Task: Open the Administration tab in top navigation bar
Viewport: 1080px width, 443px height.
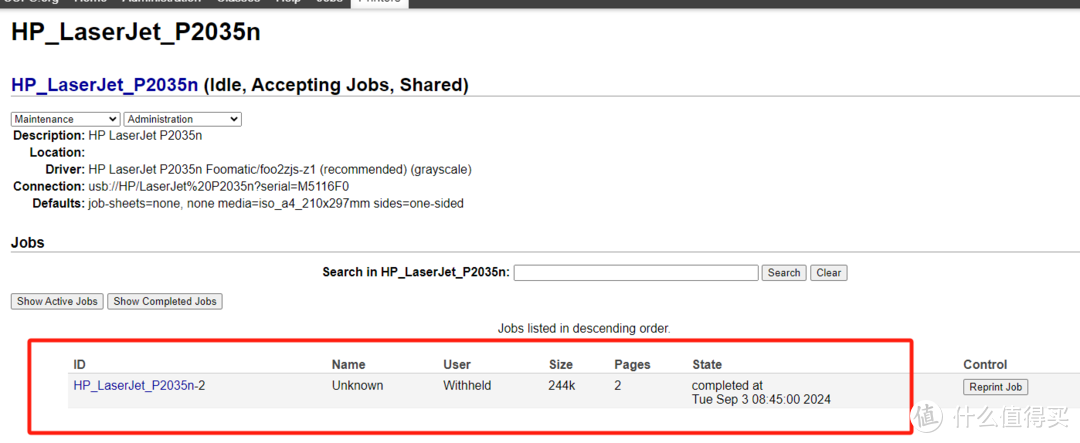Action: 161,2
